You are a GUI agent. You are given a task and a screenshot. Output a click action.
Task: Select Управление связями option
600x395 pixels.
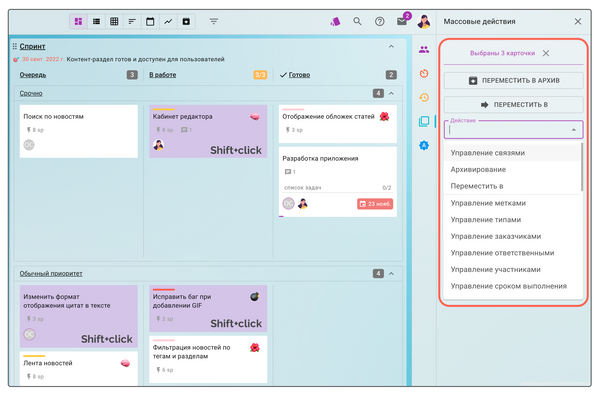point(512,153)
